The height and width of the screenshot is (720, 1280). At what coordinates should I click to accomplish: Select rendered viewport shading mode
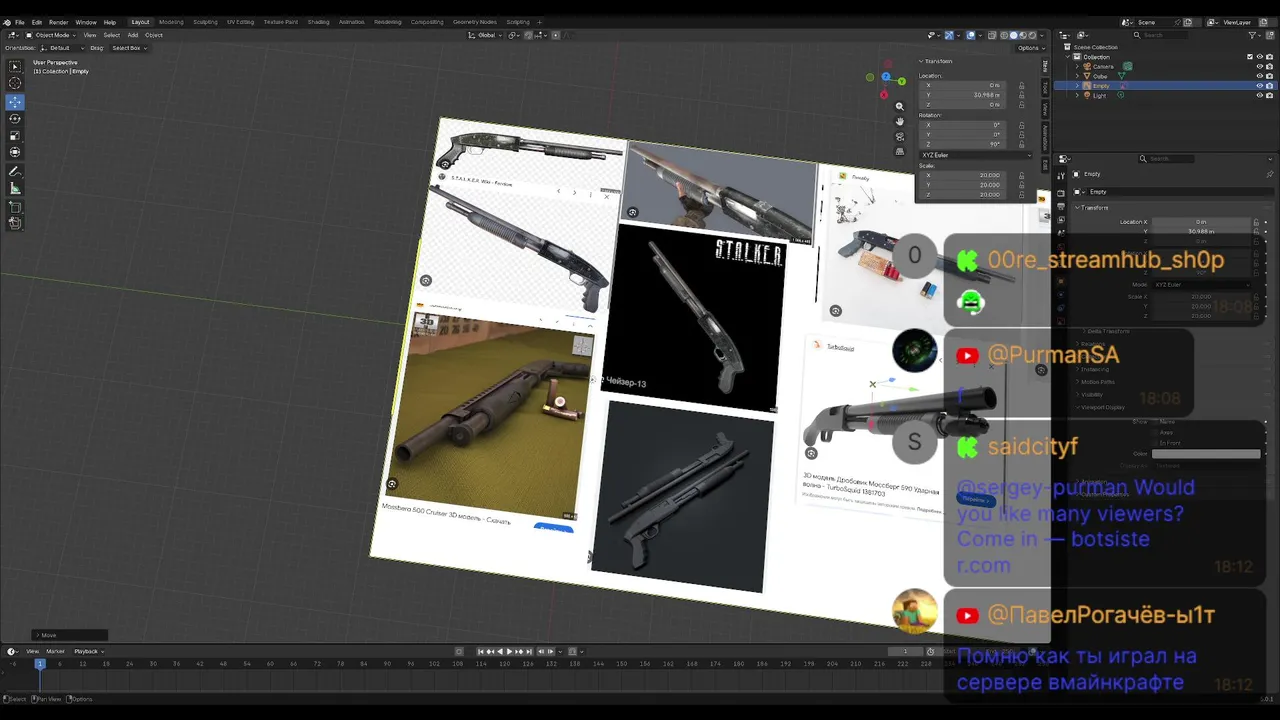(1033, 35)
